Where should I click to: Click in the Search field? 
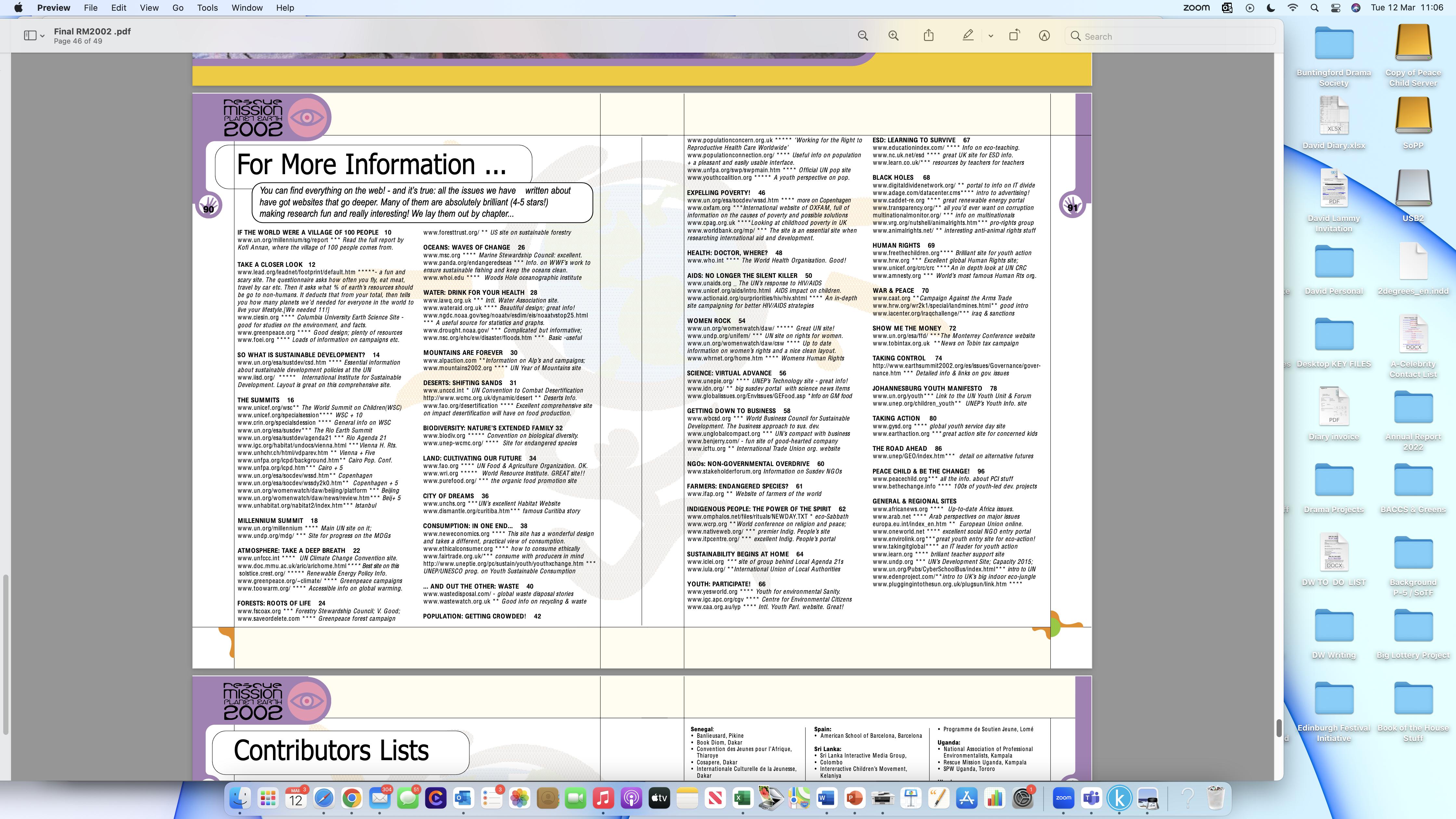pyautogui.click(x=1170, y=36)
